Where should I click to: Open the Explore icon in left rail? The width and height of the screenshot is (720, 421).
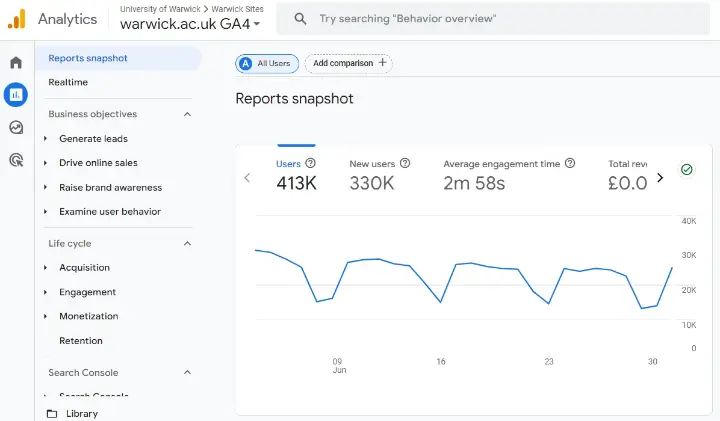click(16, 127)
